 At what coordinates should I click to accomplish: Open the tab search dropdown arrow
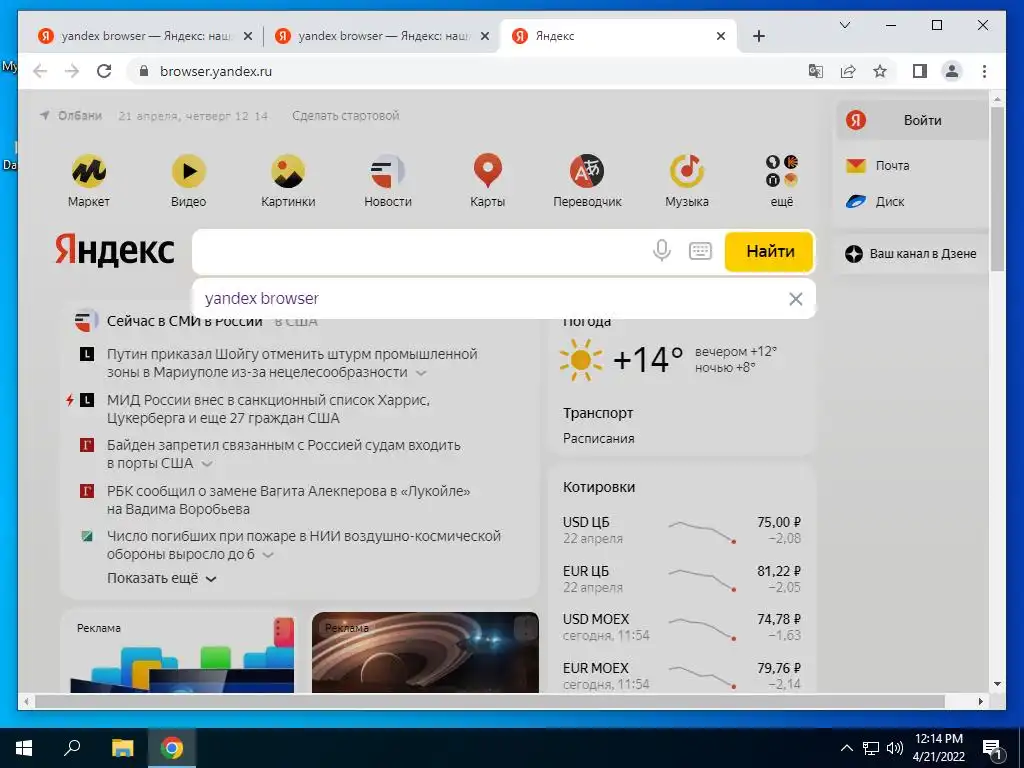coord(844,25)
